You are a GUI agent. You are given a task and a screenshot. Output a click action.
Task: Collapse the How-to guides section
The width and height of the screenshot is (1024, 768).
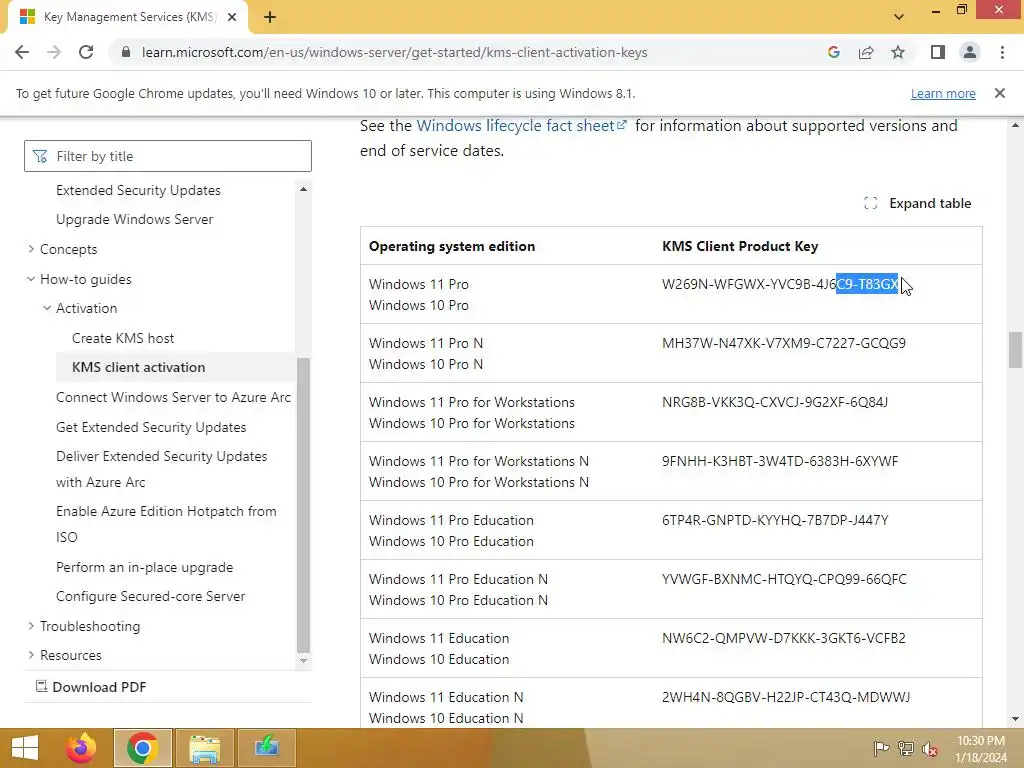point(86,279)
